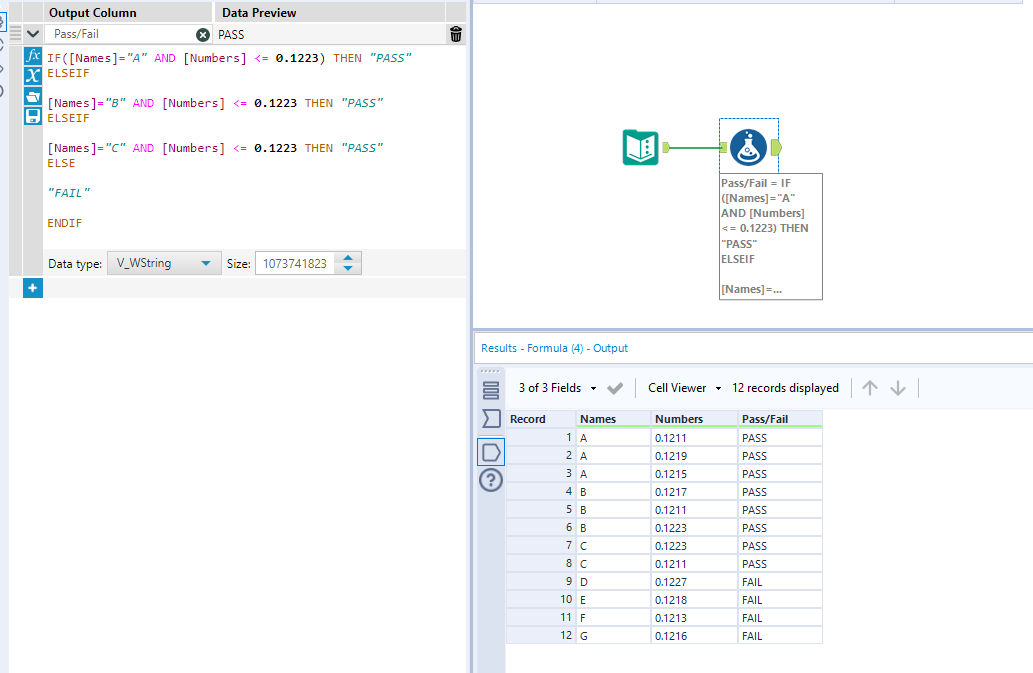Click the Results - Formula (4) - Output link
This screenshot has width=1033, height=673.
click(557, 348)
